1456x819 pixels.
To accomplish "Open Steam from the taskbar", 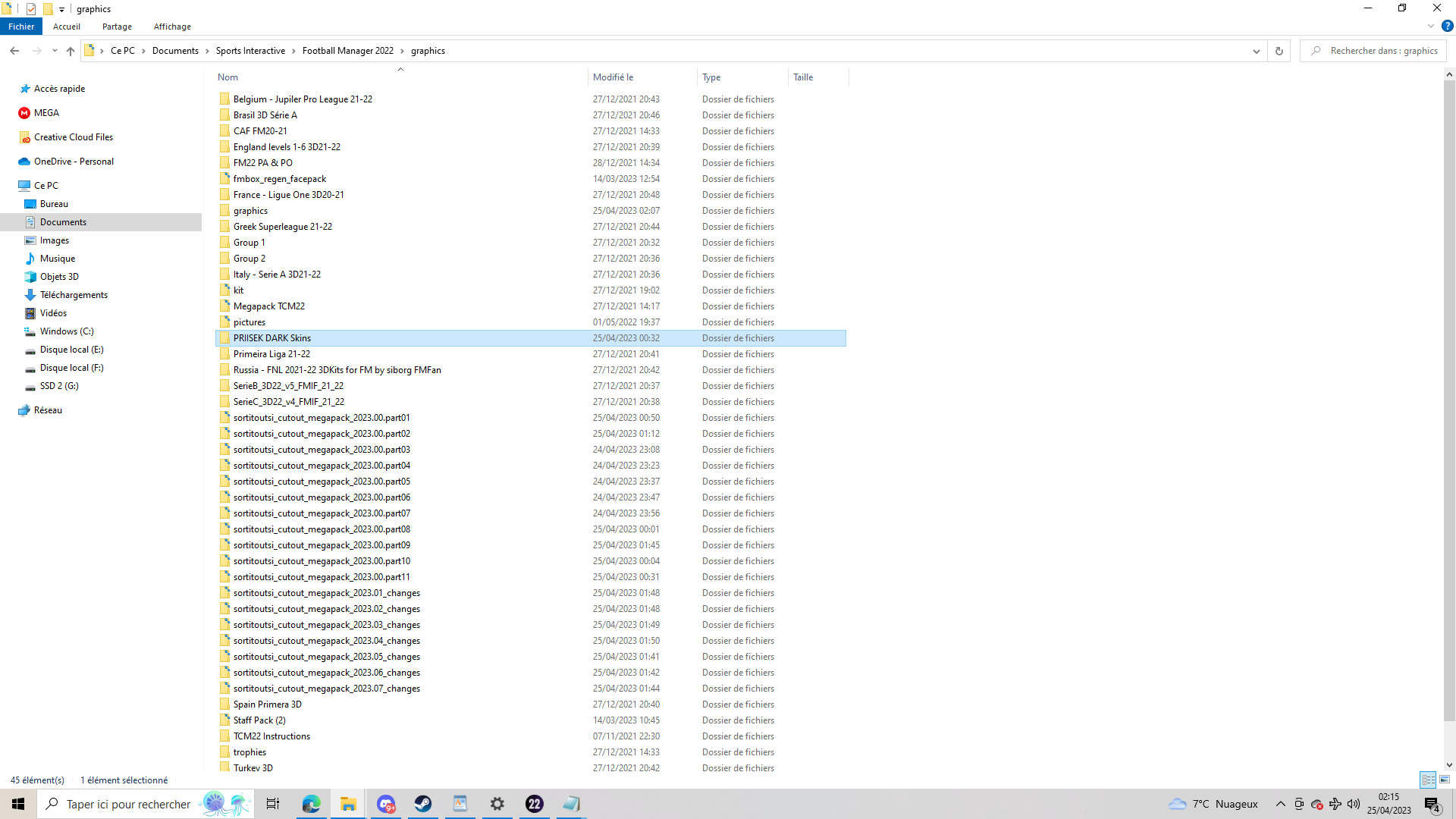I will tap(423, 804).
